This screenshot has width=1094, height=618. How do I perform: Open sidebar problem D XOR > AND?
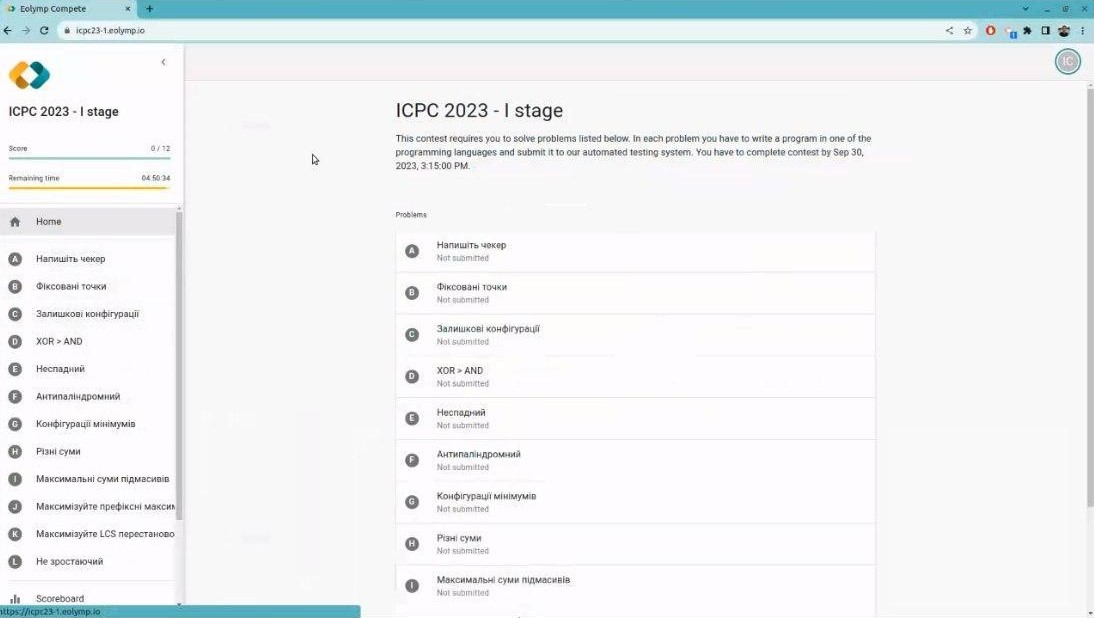point(88,342)
